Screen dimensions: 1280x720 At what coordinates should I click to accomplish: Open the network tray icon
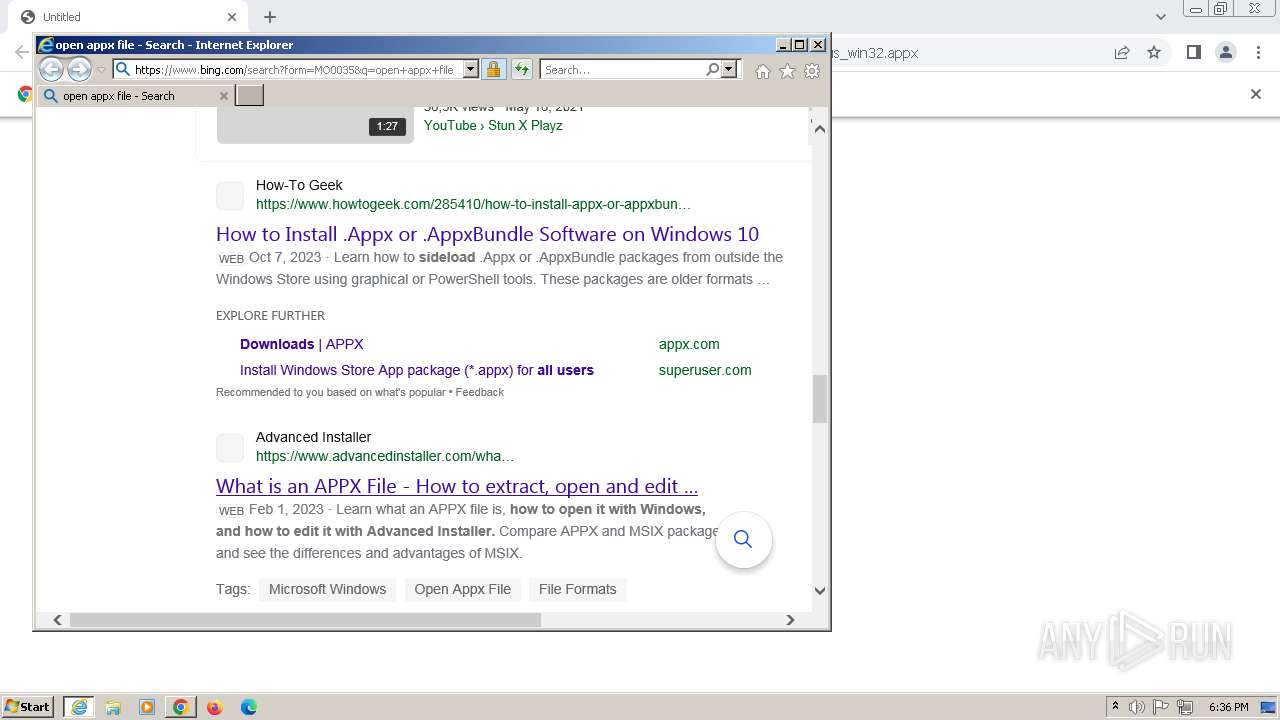(x=1187, y=707)
